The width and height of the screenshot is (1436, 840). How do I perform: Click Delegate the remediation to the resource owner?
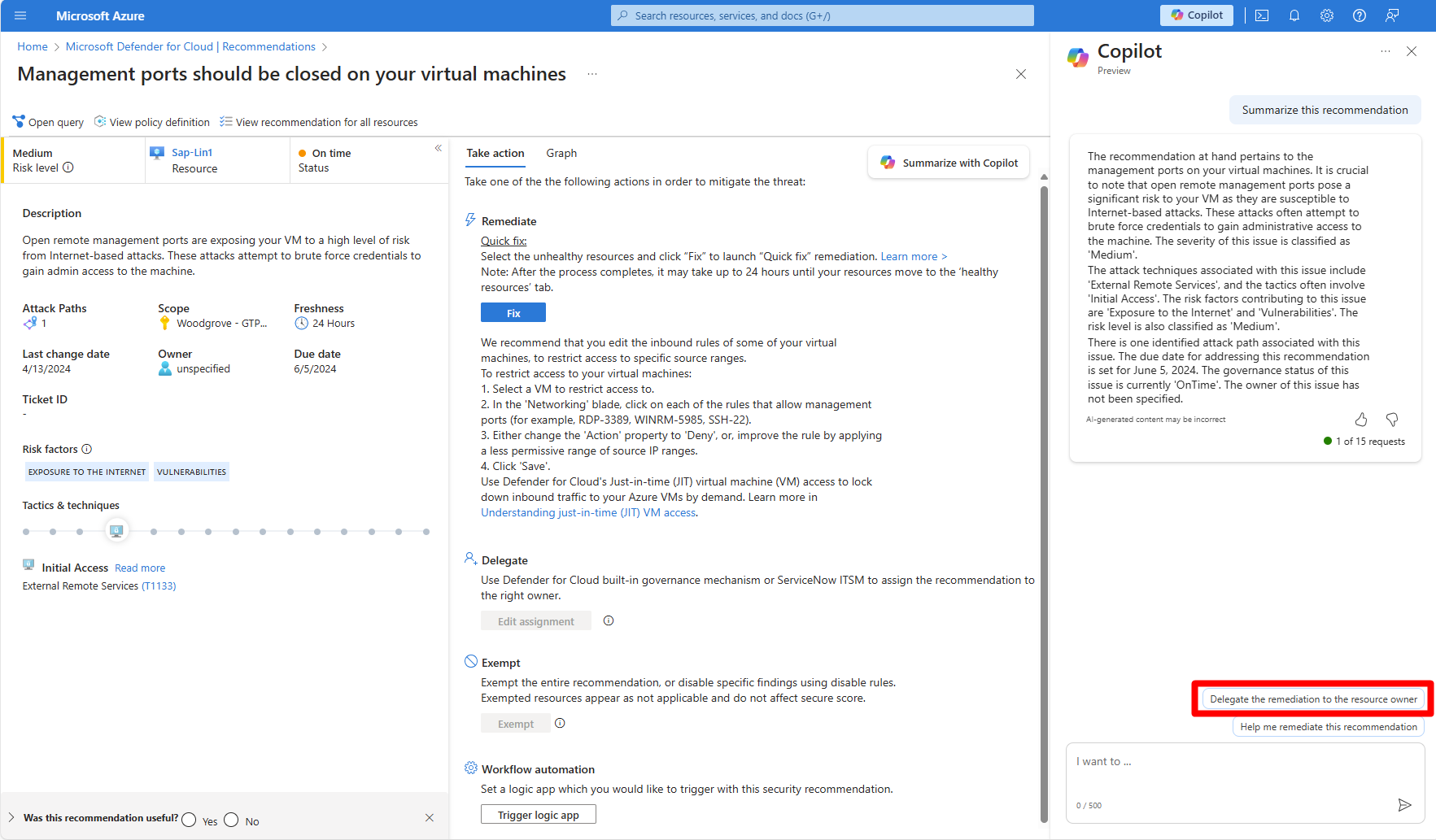1313,699
